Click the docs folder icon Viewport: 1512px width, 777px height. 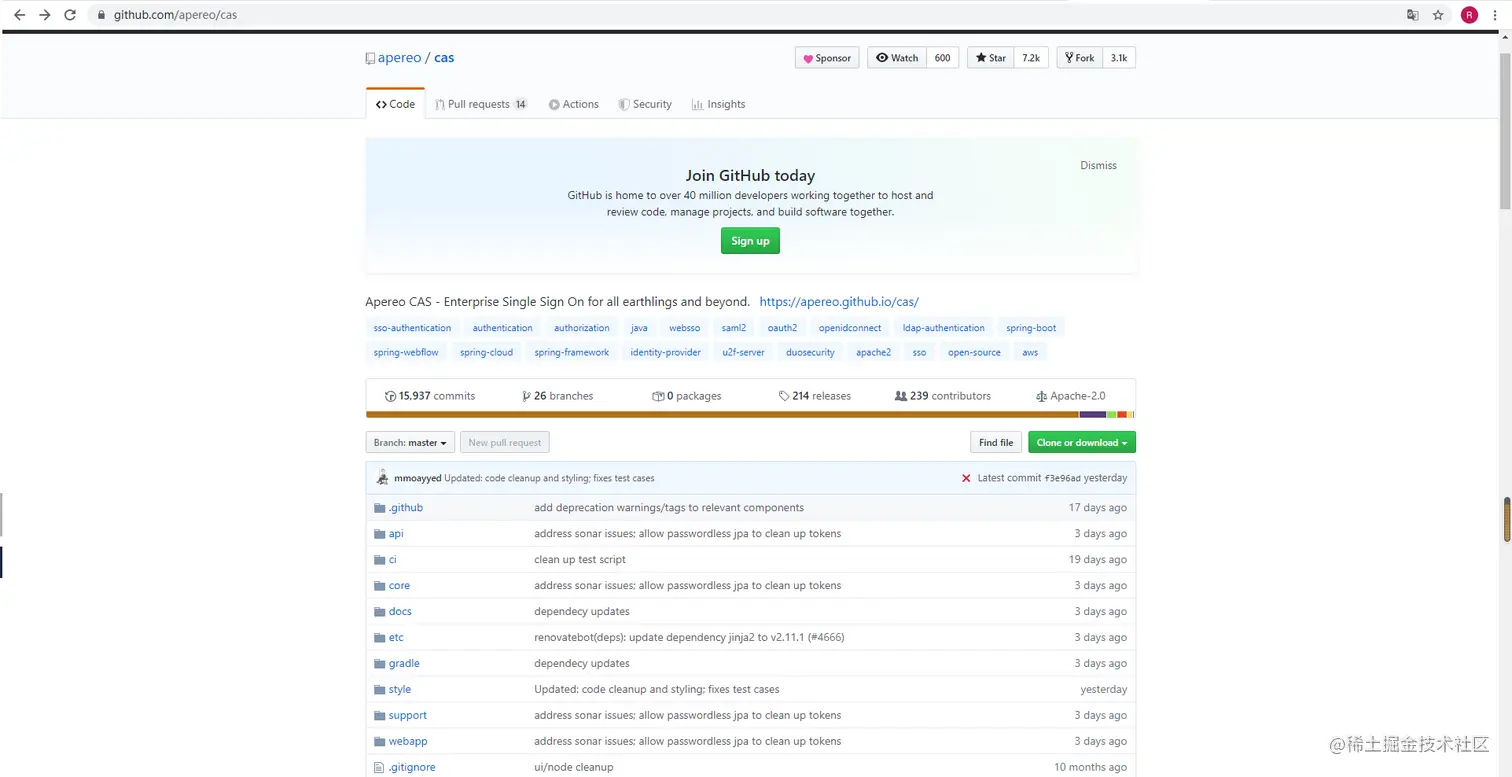tap(379, 612)
